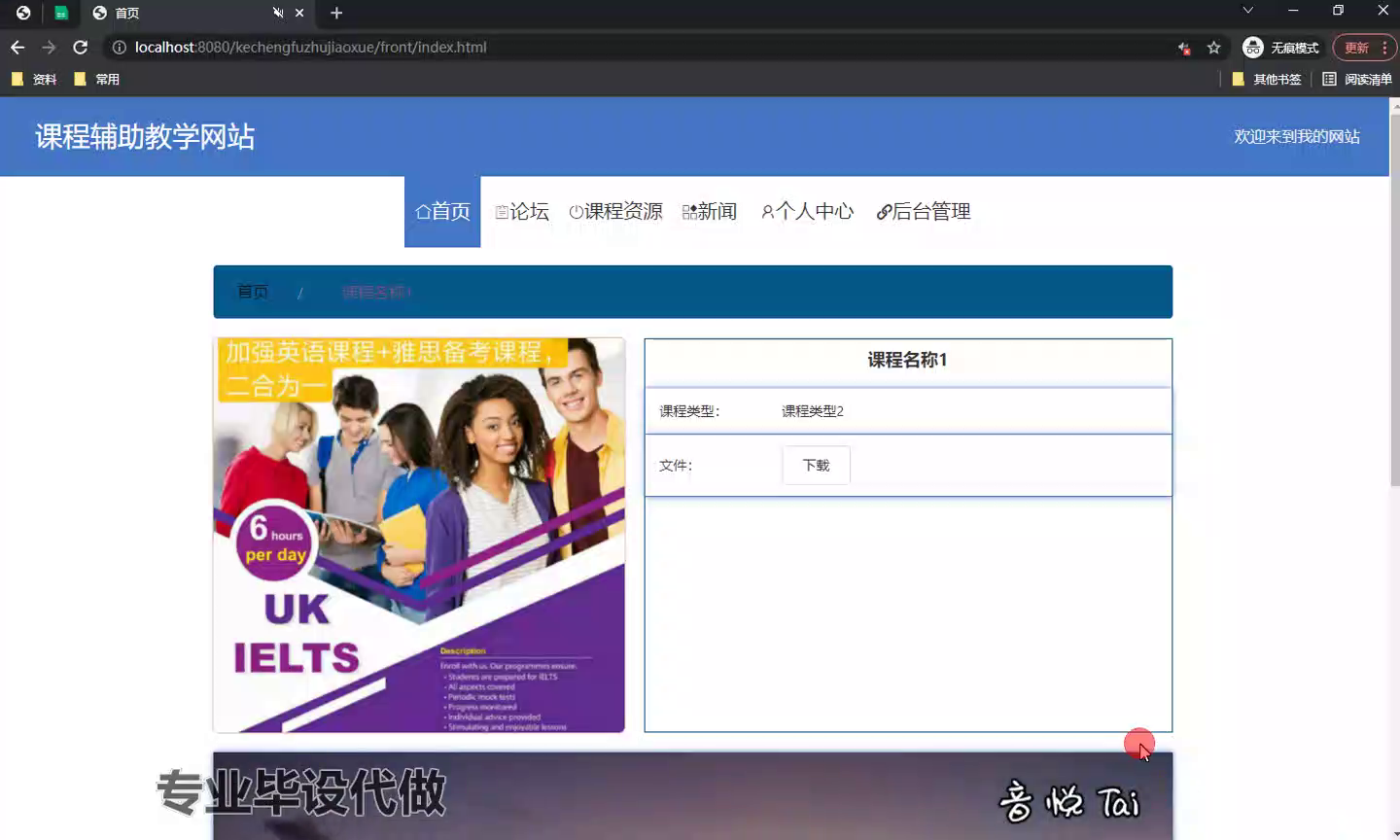1400x840 pixels.
Task: Click the 课程辅助教学网站 site title
Action: [145, 136]
